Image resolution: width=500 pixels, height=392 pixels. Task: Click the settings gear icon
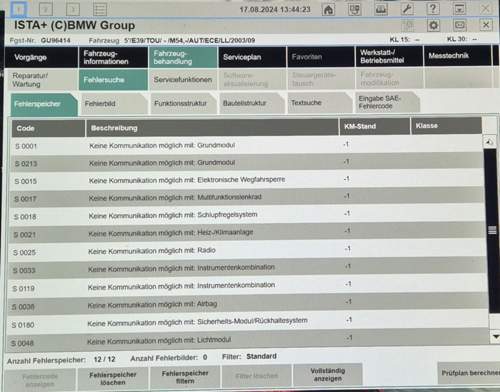tap(433, 25)
